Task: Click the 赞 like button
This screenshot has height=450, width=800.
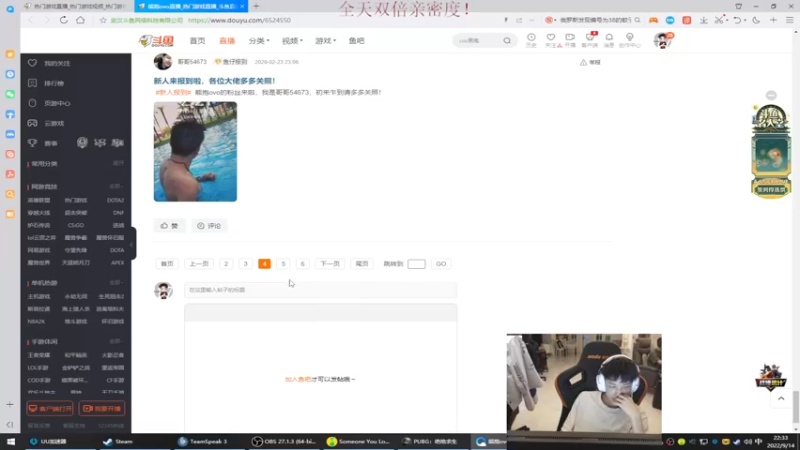Action: 169,226
